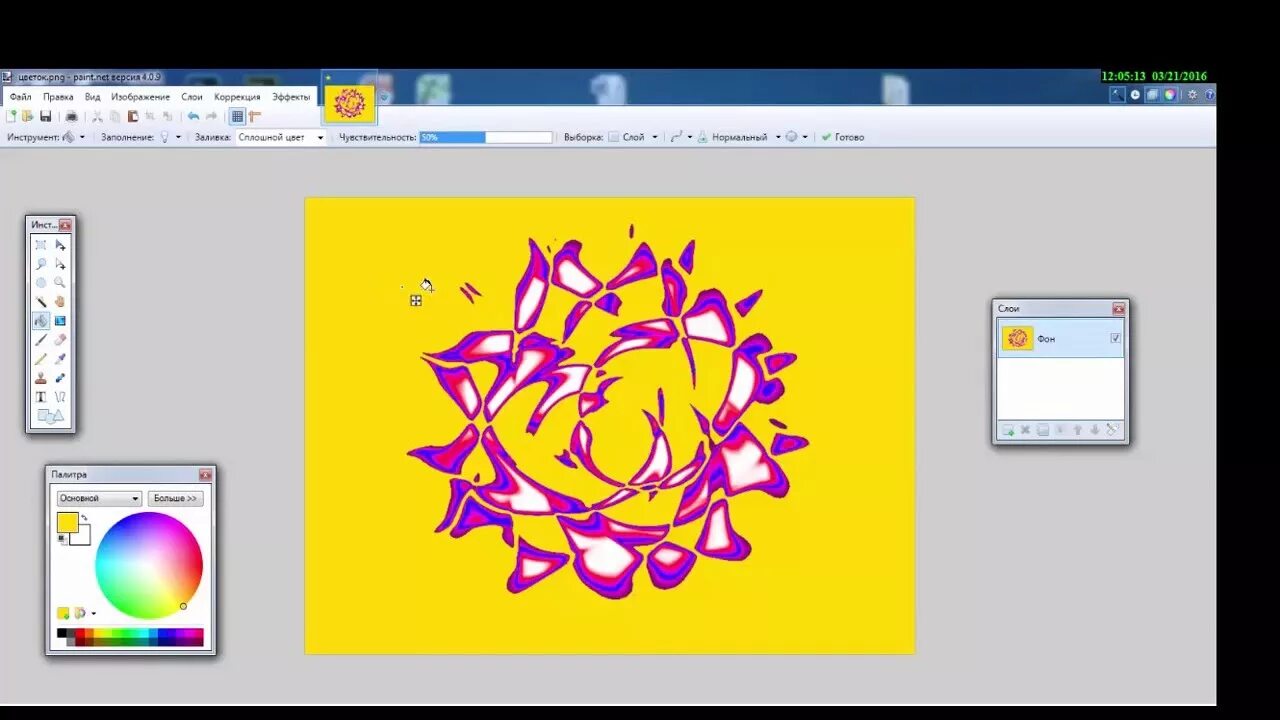The height and width of the screenshot is (720, 1280).
Task: Click the yellow primary color swatch
Action: click(x=66, y=521)
